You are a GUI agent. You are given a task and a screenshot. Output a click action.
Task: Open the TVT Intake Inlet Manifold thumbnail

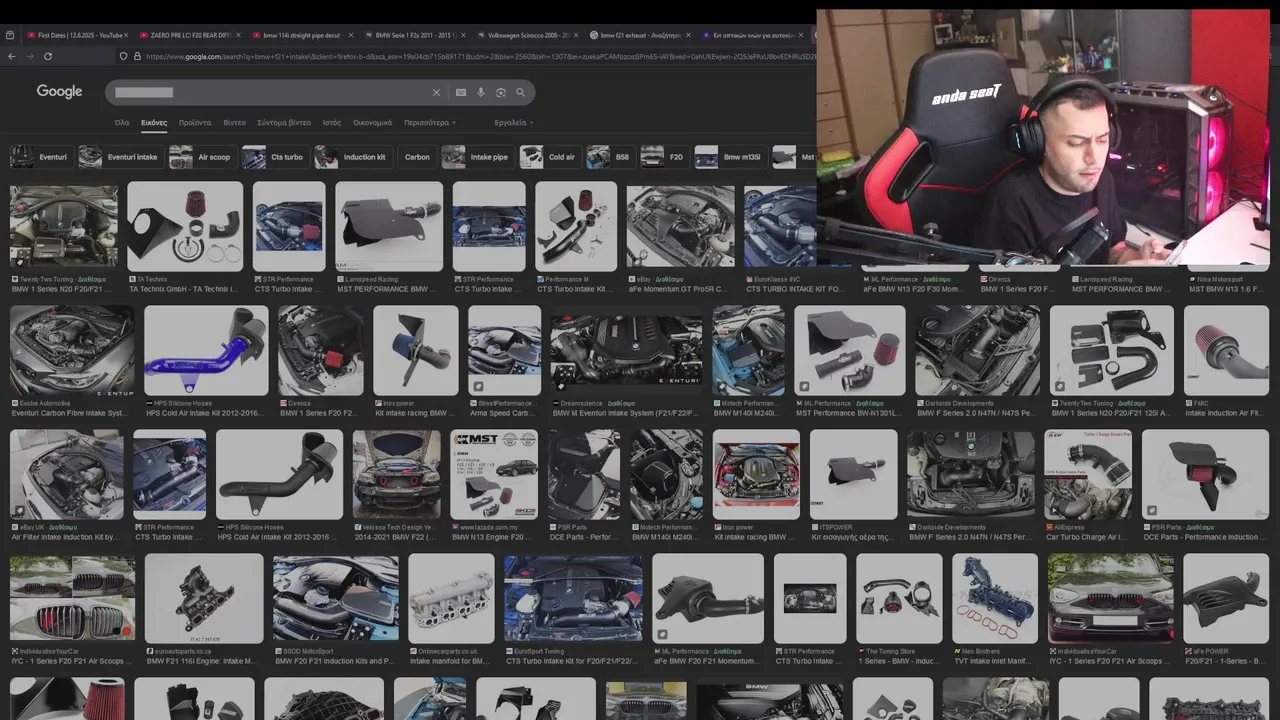[995, 598]
